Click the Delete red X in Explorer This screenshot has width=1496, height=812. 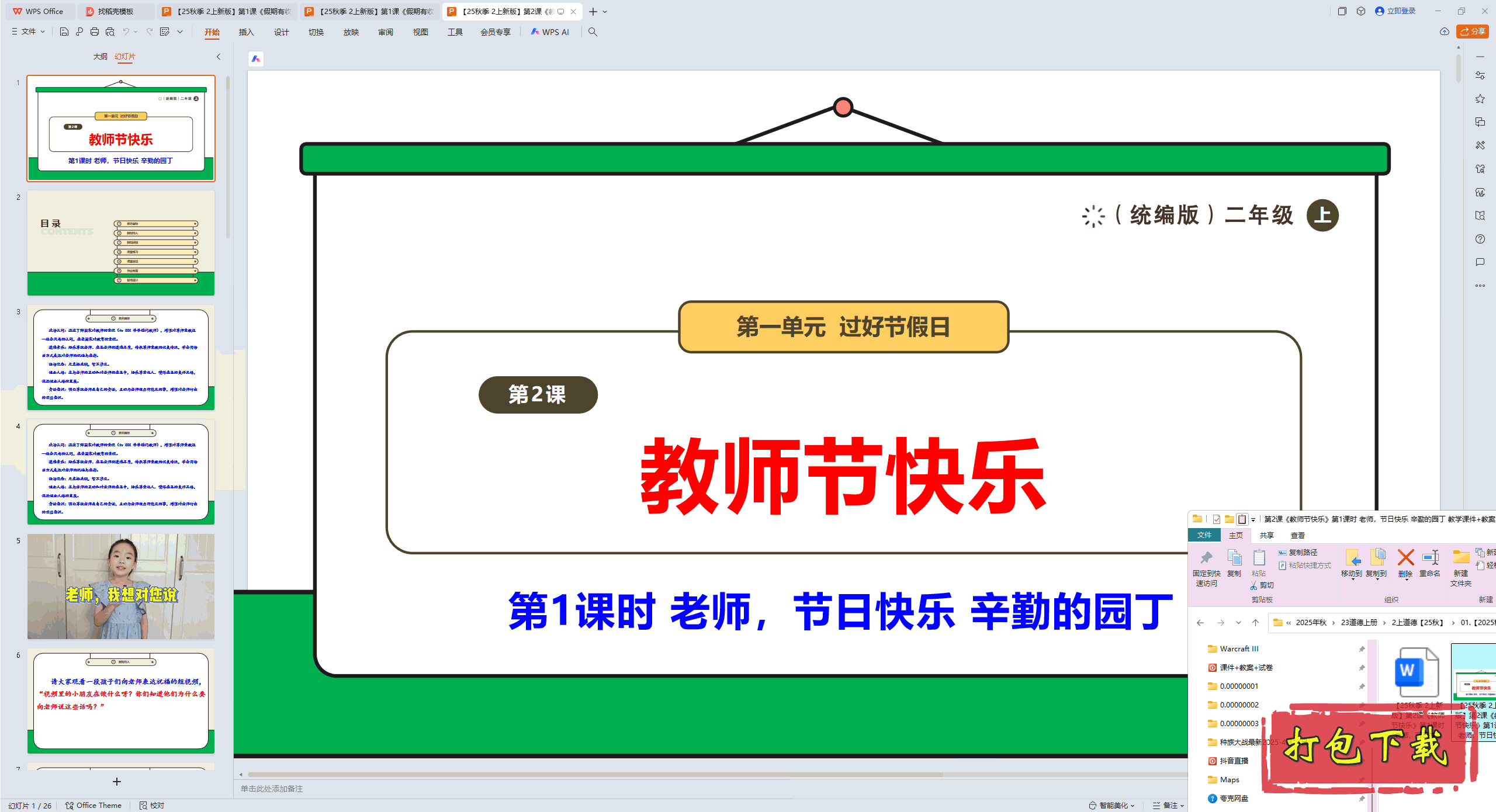[x=1405, y=558]
